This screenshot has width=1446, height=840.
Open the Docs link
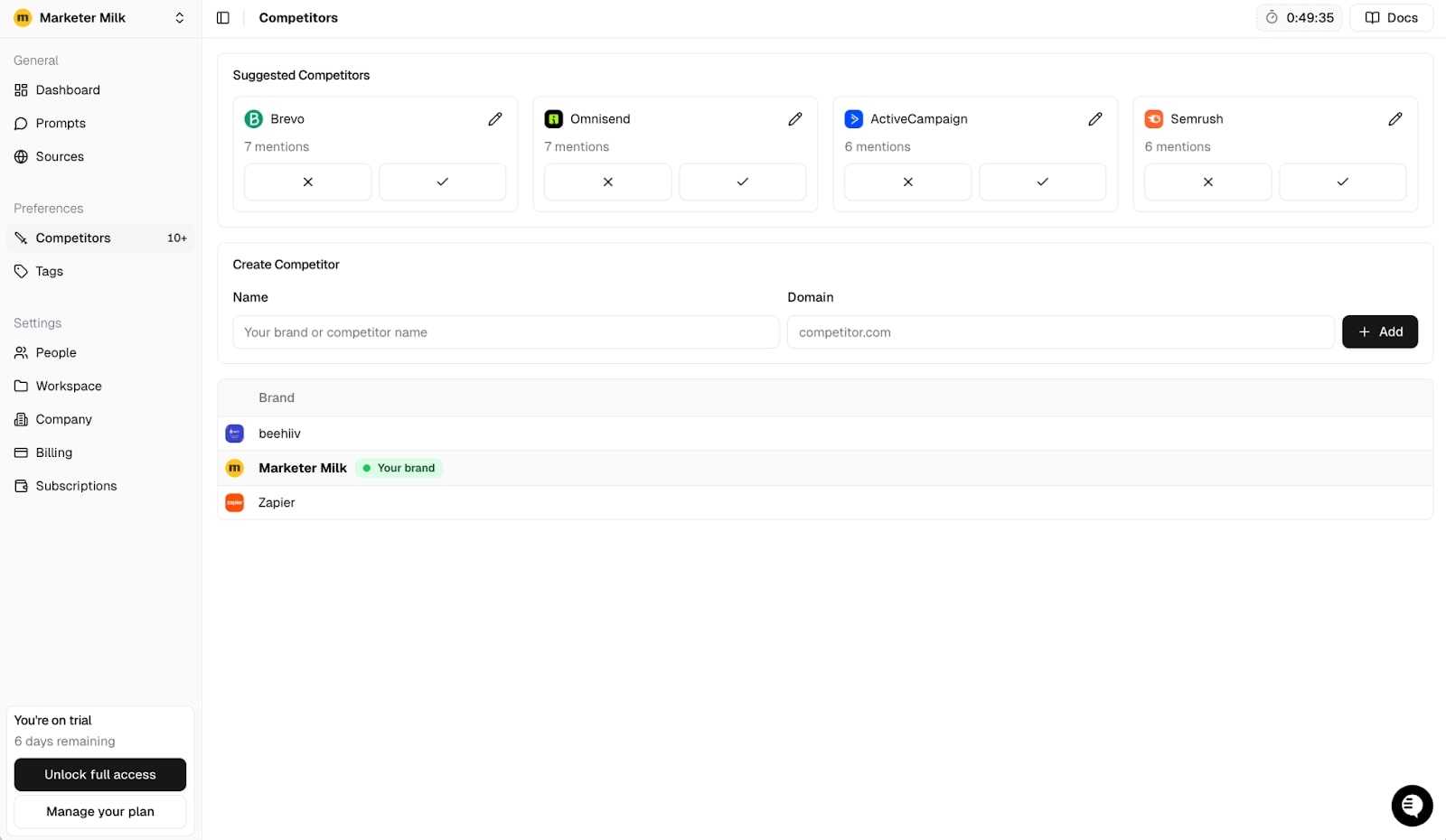pos(1392,18)
